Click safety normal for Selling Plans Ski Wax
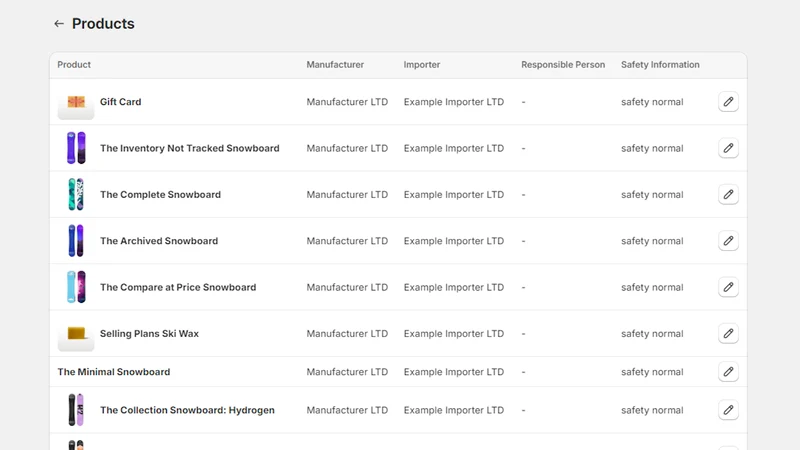The image size is (800, 450). [x=652, y=333]
